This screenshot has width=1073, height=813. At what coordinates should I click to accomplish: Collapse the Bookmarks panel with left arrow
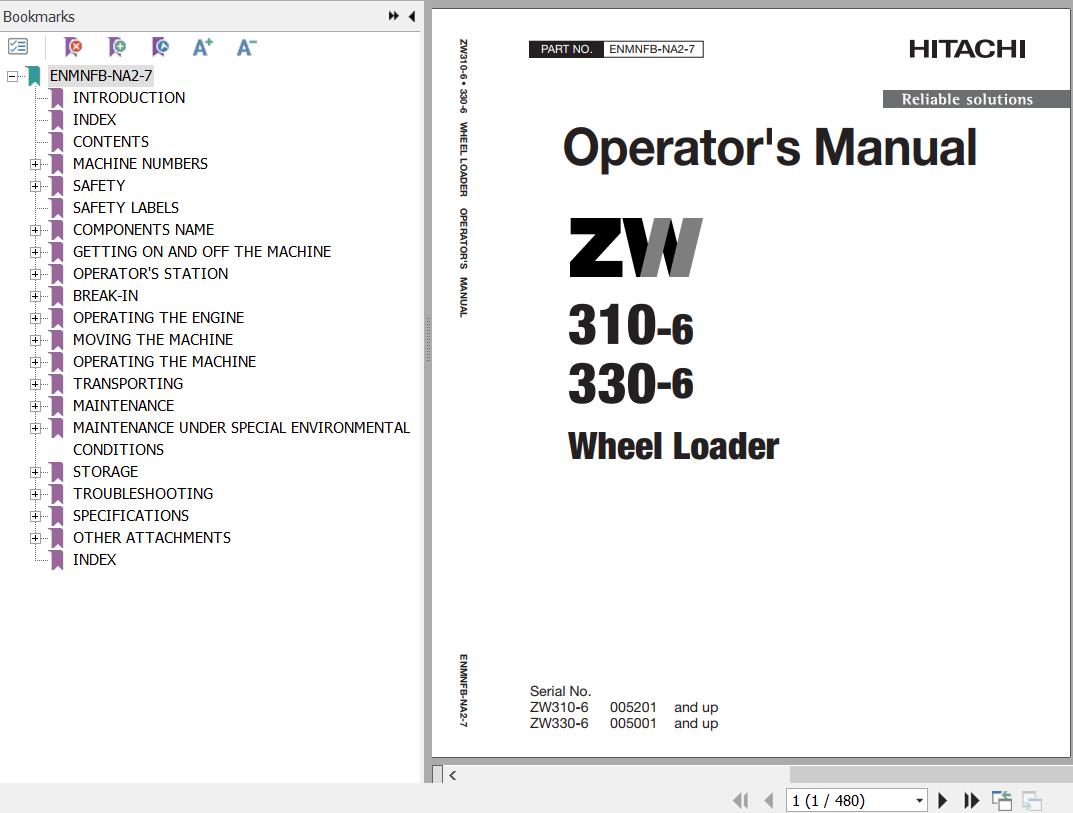tap(411, 16)
